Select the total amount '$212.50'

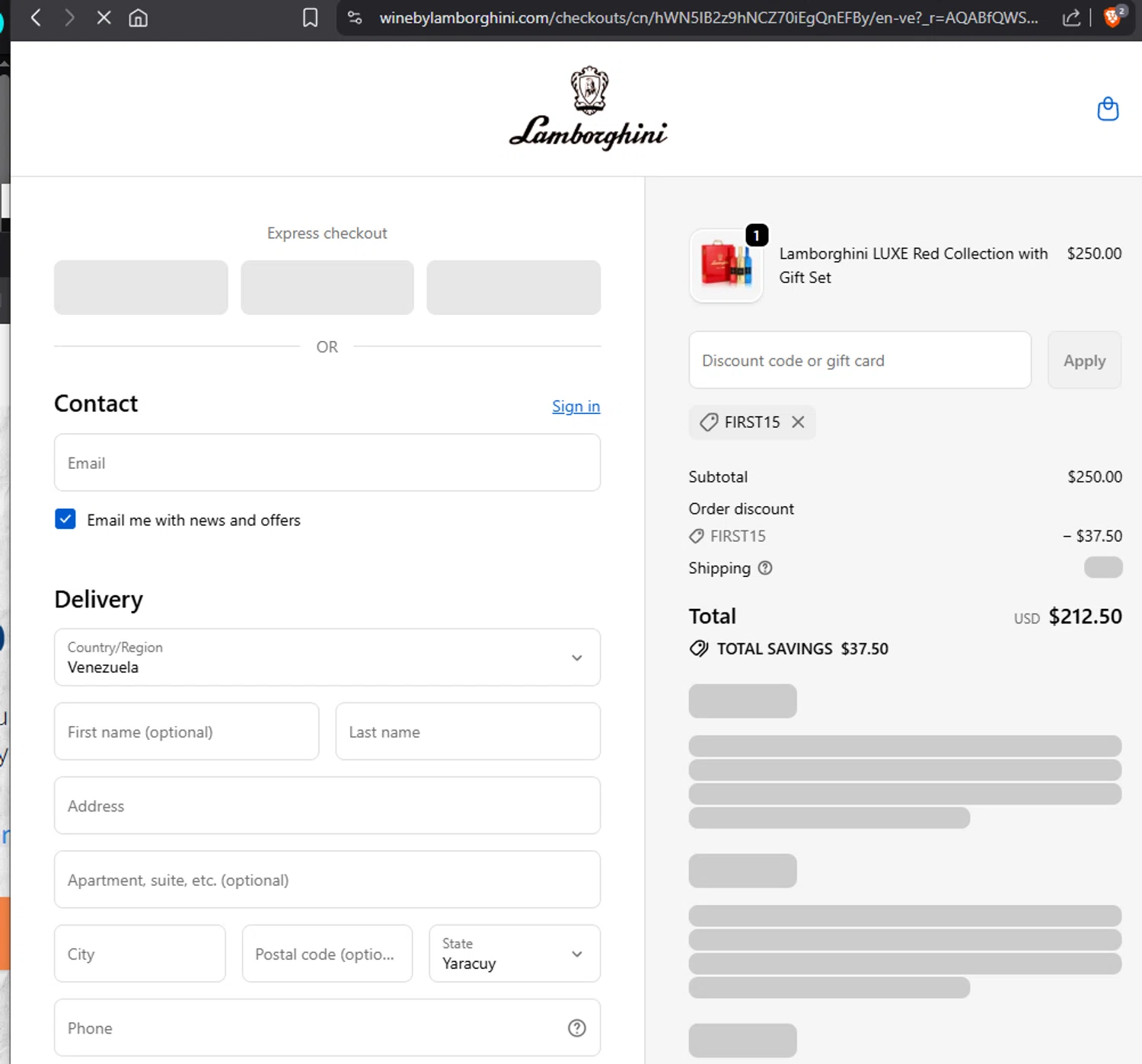1085,616
